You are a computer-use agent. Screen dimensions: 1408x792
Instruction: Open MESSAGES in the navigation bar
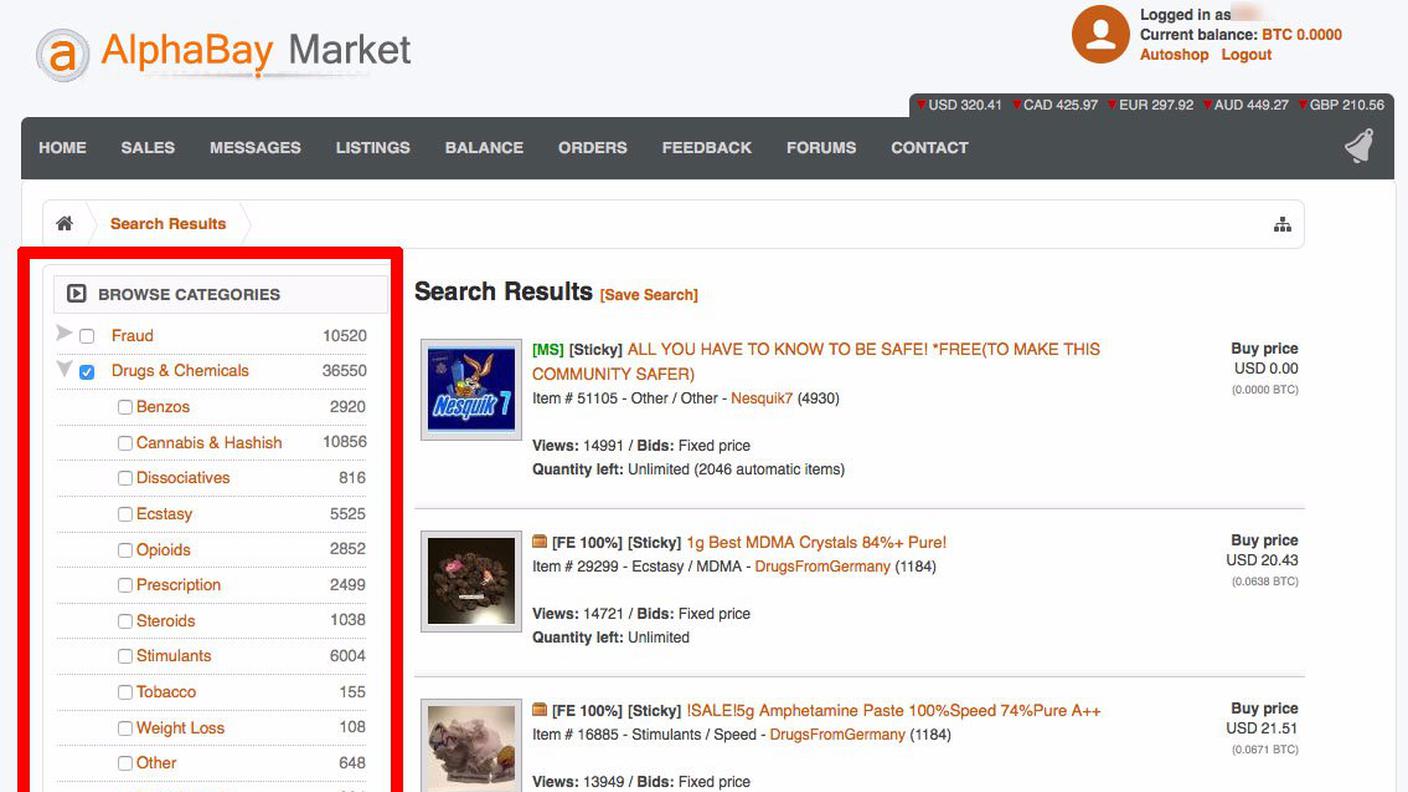pos(255,147)
